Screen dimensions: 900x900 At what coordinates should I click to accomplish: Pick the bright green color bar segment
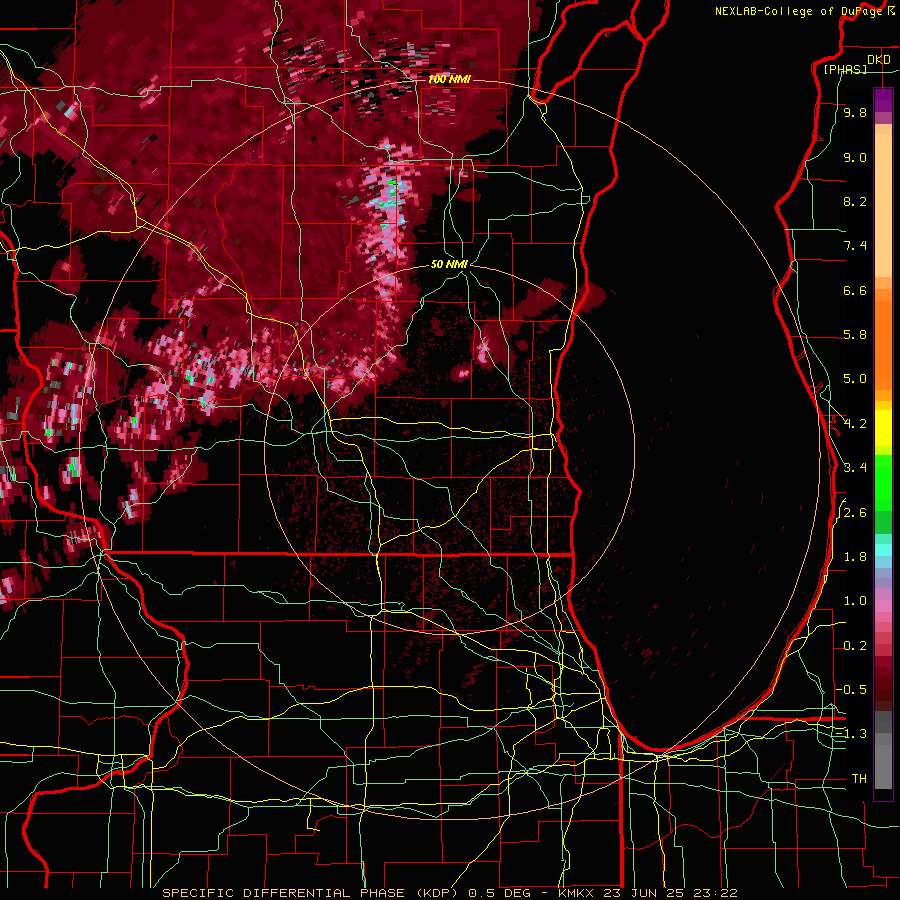(883, 483)
